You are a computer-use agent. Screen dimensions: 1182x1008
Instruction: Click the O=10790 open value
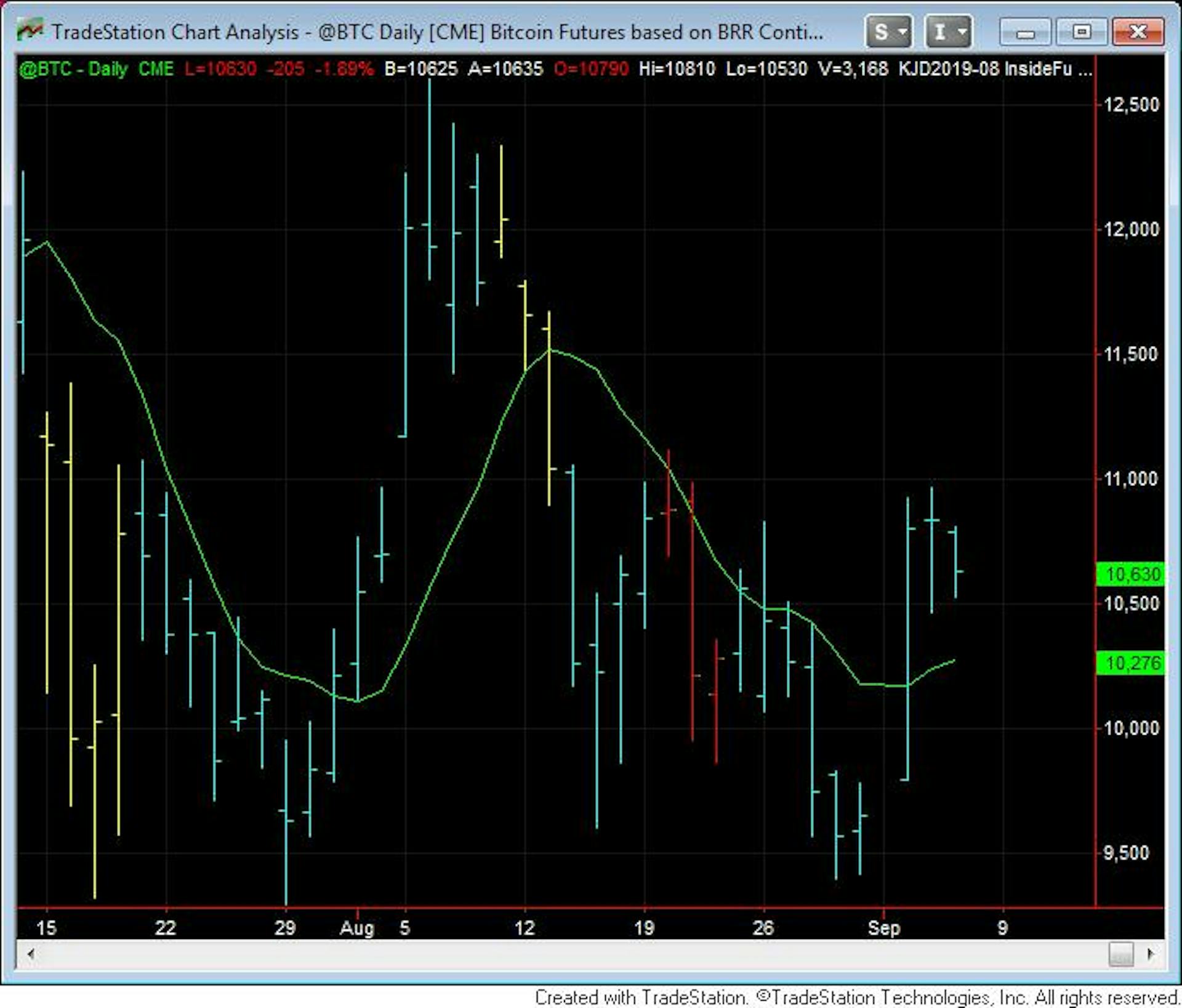[x=591, y=69]
